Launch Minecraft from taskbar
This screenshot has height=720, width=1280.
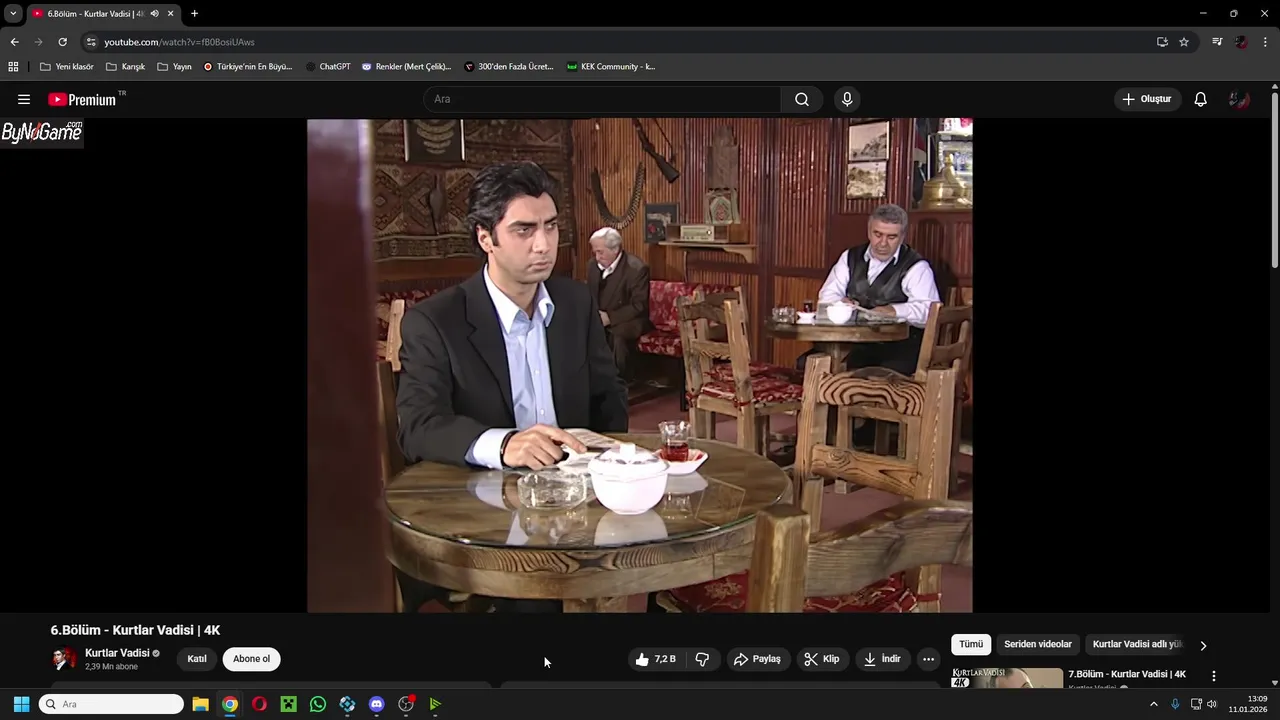(288, 704)
